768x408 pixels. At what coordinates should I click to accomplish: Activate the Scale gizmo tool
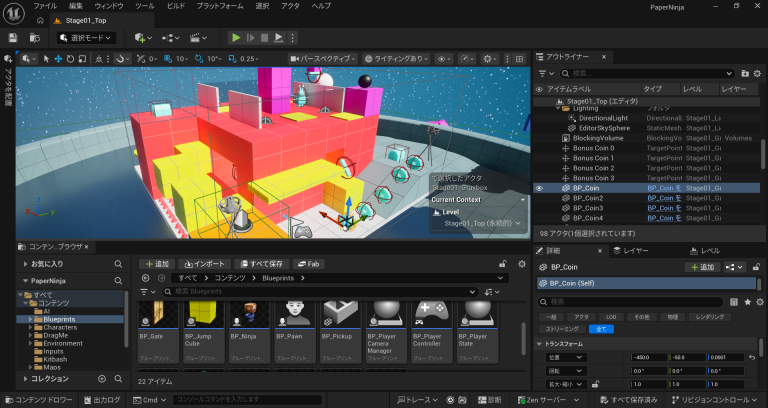[82, 59]
